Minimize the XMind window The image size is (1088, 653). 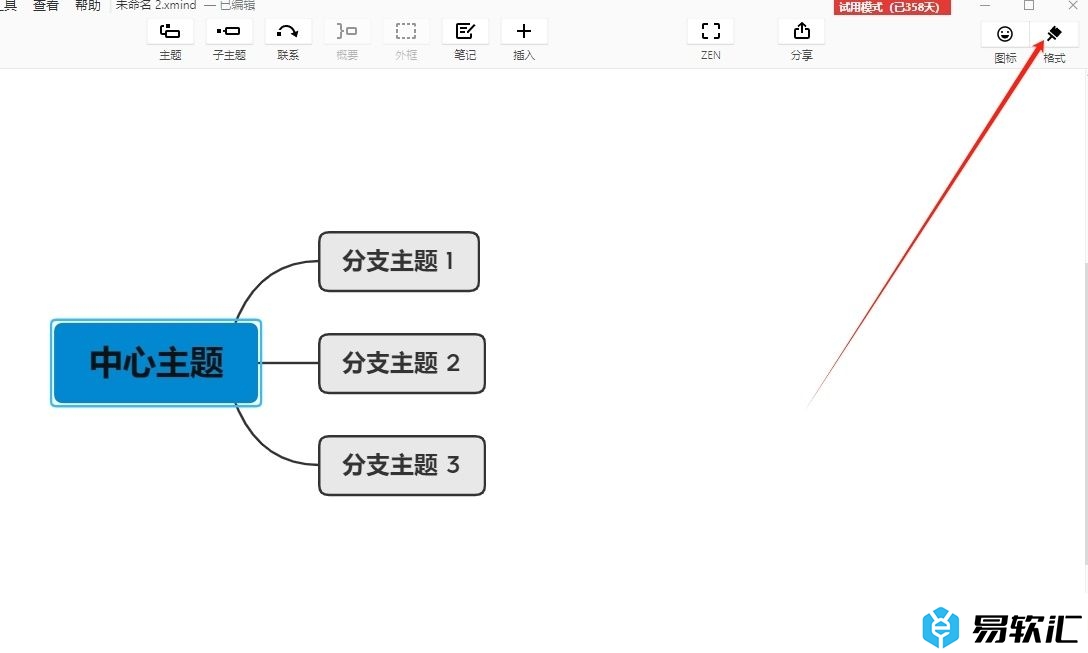tap(985, 6)
